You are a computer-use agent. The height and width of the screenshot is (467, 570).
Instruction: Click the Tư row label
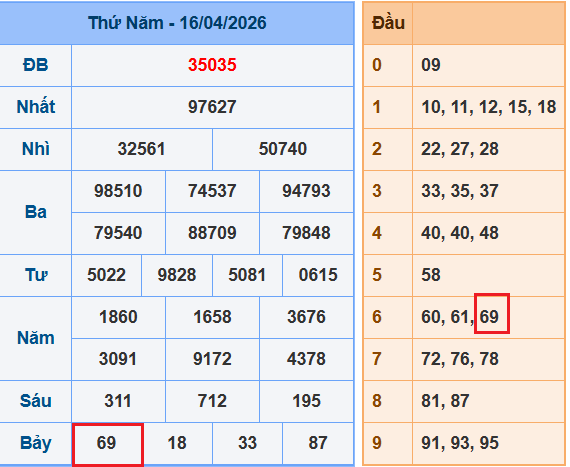click(36, 275)
